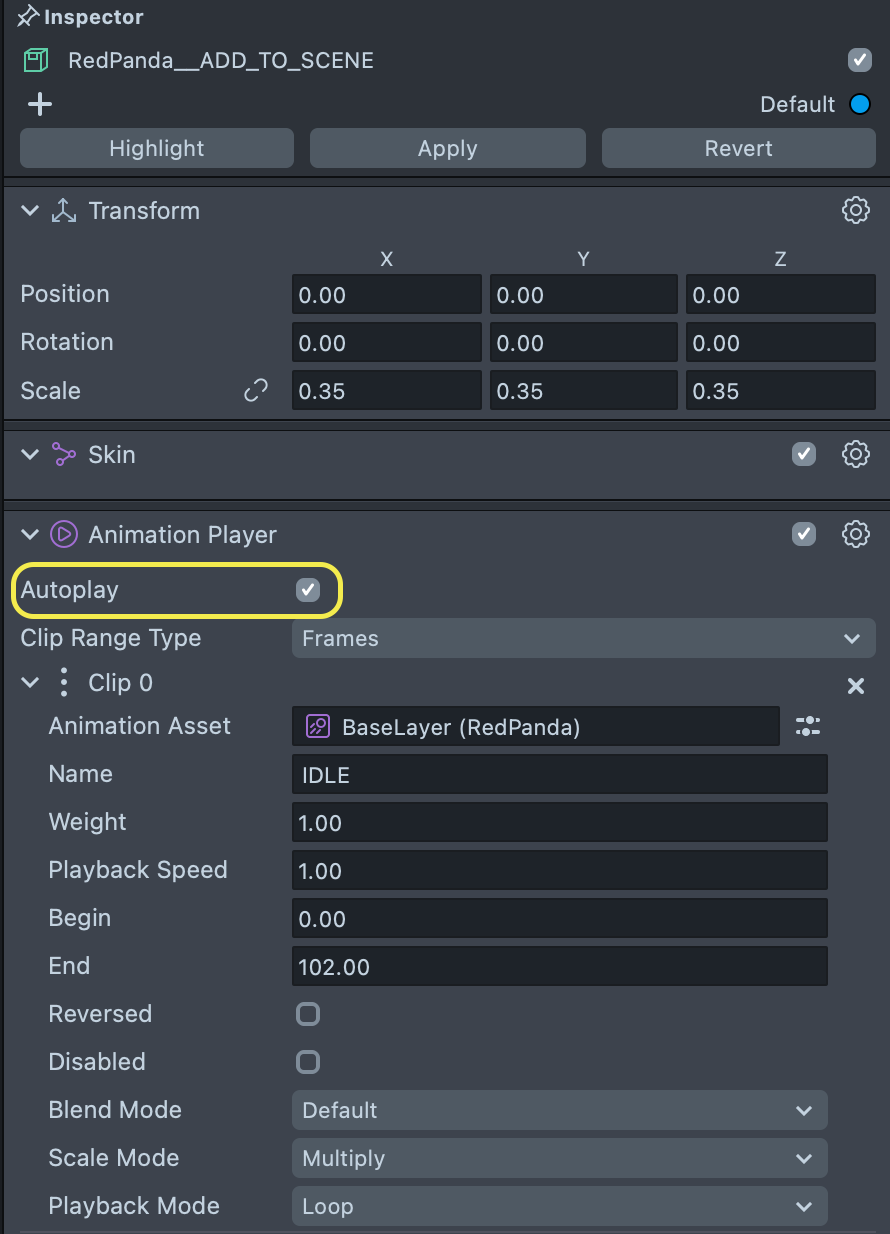890x1234 pixels.
Task: Click the blue Default layer color dot
Action: coord(859,105)
